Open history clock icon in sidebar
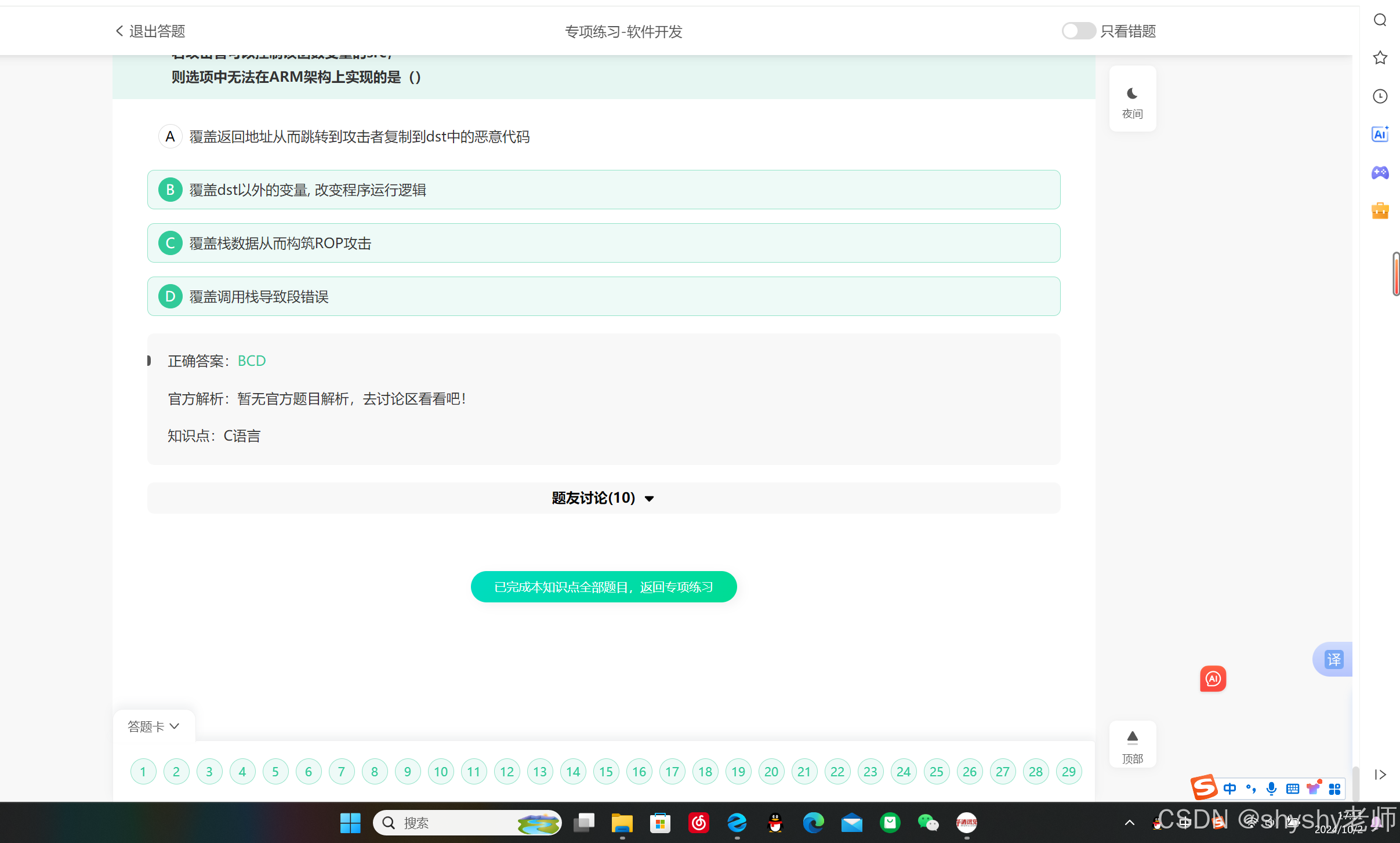The width and height of the screenshot is (1400, 843). point(1380,96)
